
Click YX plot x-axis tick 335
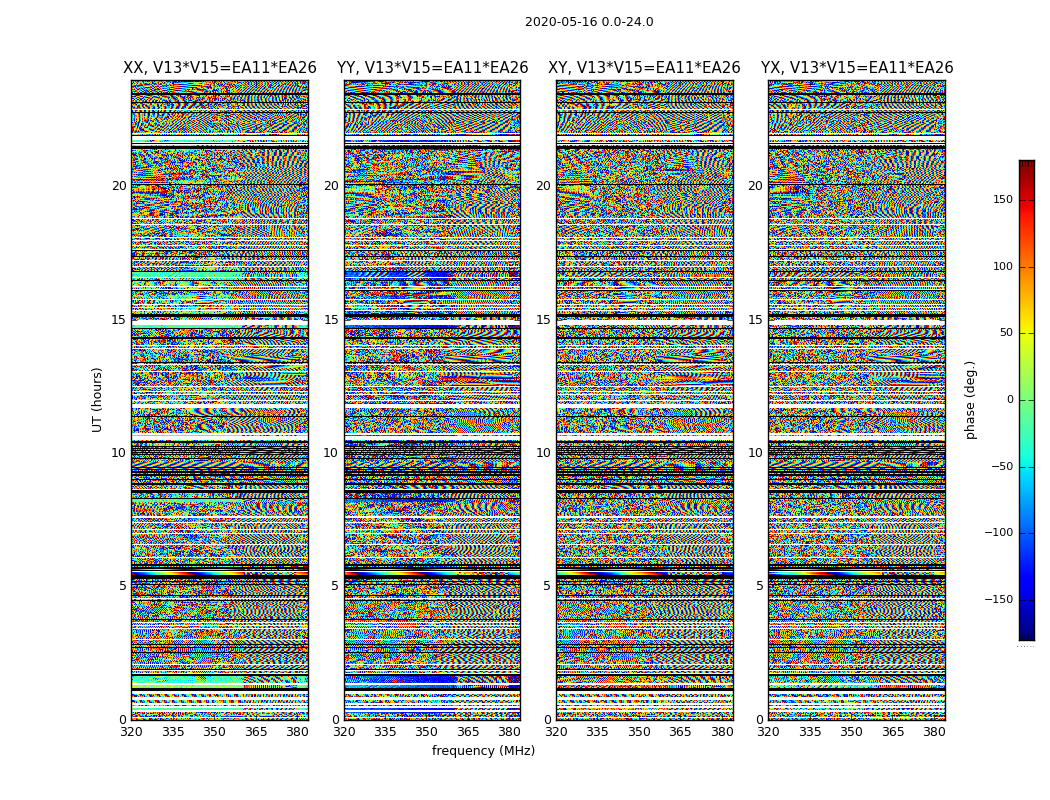pyautogui.click(x=810, y=732)
